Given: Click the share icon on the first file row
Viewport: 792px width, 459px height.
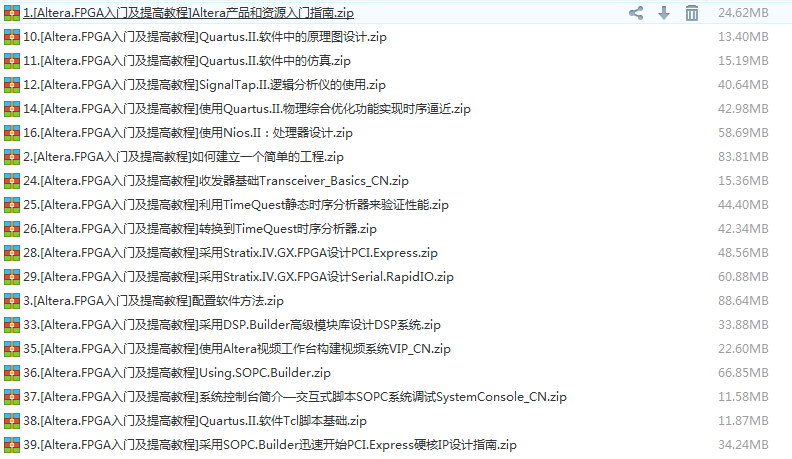Looking at the screenshot, I should (636, 13).
